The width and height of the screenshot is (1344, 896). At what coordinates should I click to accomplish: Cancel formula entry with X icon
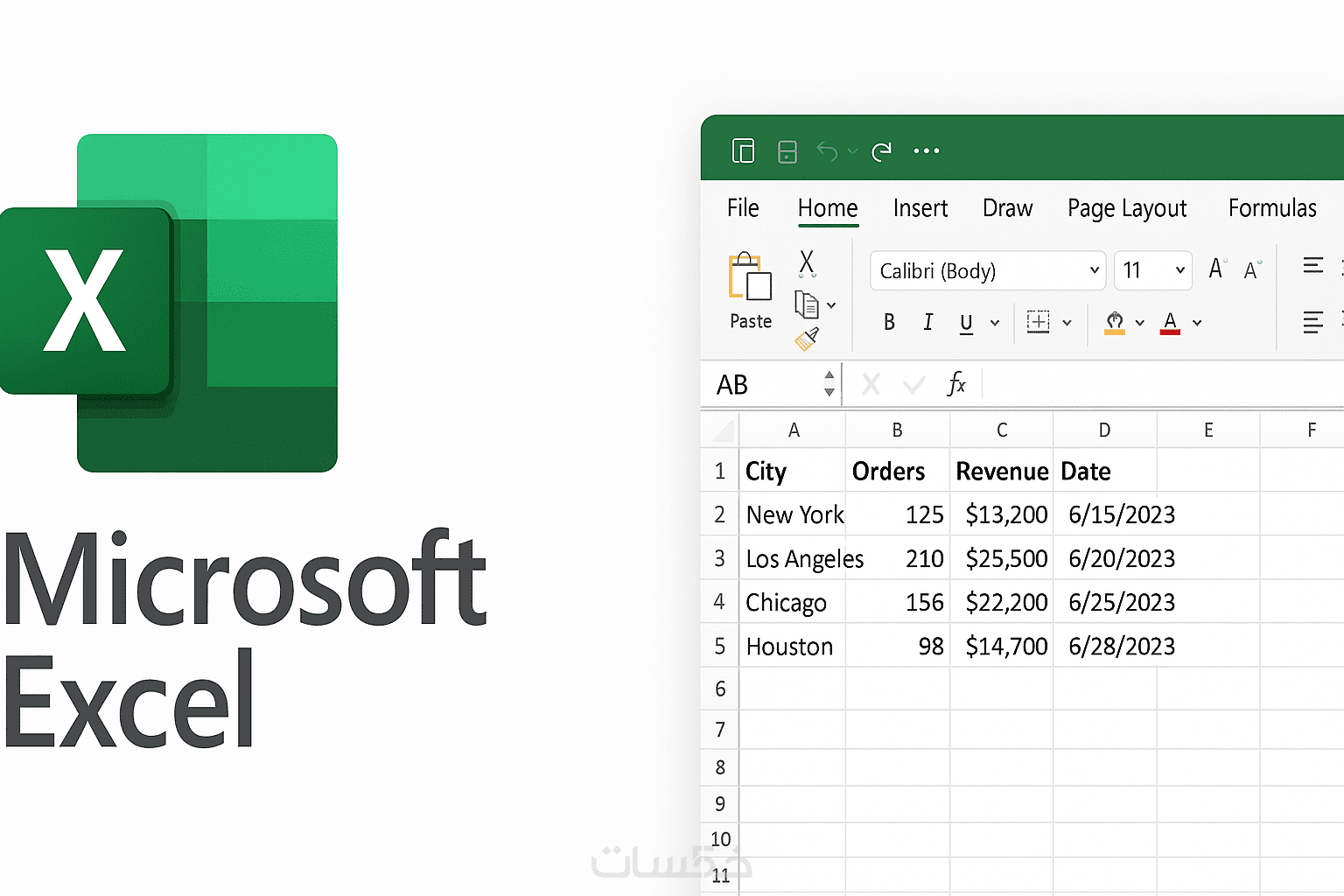click(x=871, y=384)
